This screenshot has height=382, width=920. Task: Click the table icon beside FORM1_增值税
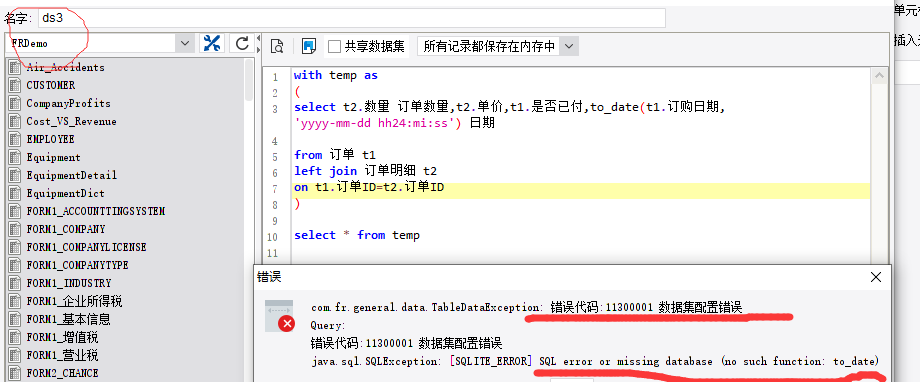(x=15, y=337)
